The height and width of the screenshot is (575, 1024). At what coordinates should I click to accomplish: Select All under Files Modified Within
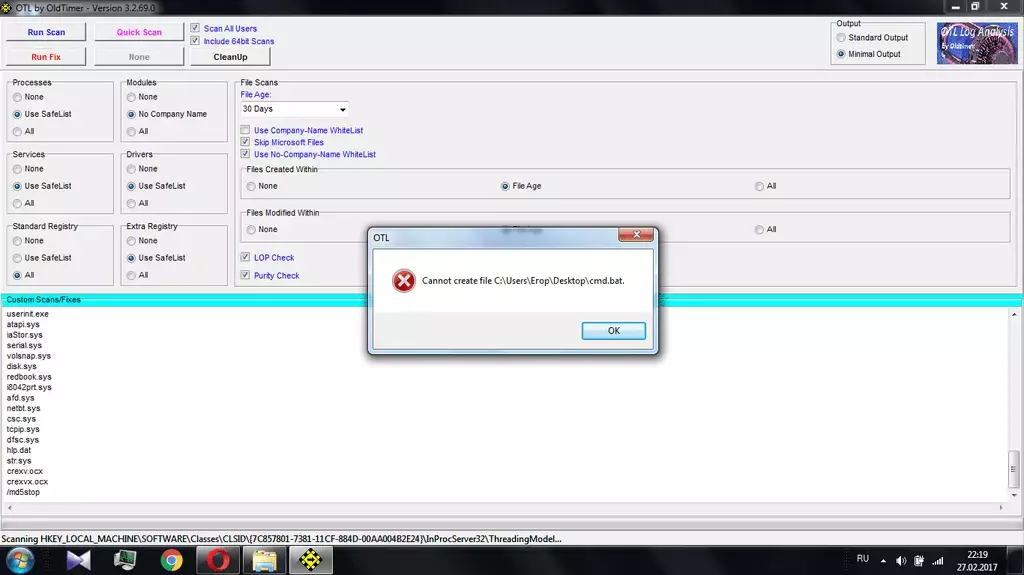pyautogui.click(x=759, y=229)
